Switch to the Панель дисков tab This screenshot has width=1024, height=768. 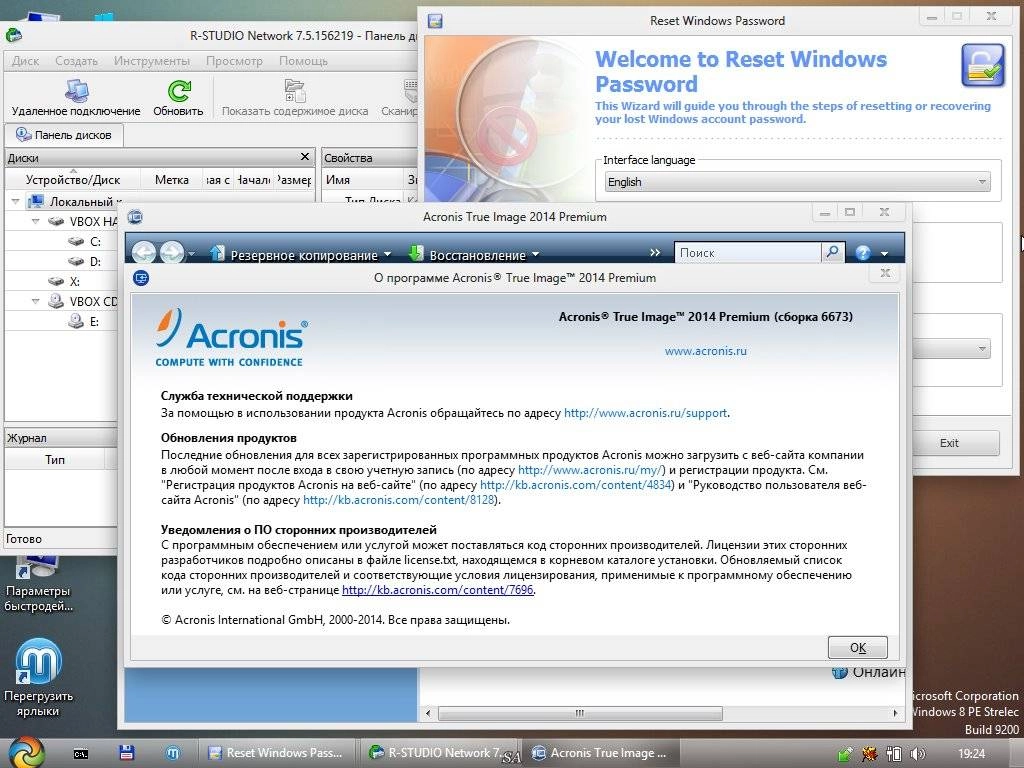coord(64,135)
